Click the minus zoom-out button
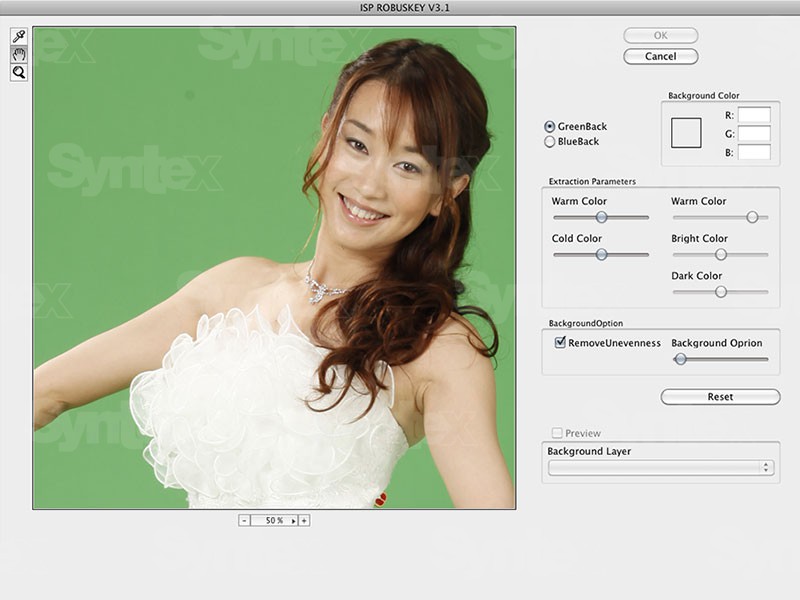The width and height of the screenshot is (800, 600). click(244, 520)
